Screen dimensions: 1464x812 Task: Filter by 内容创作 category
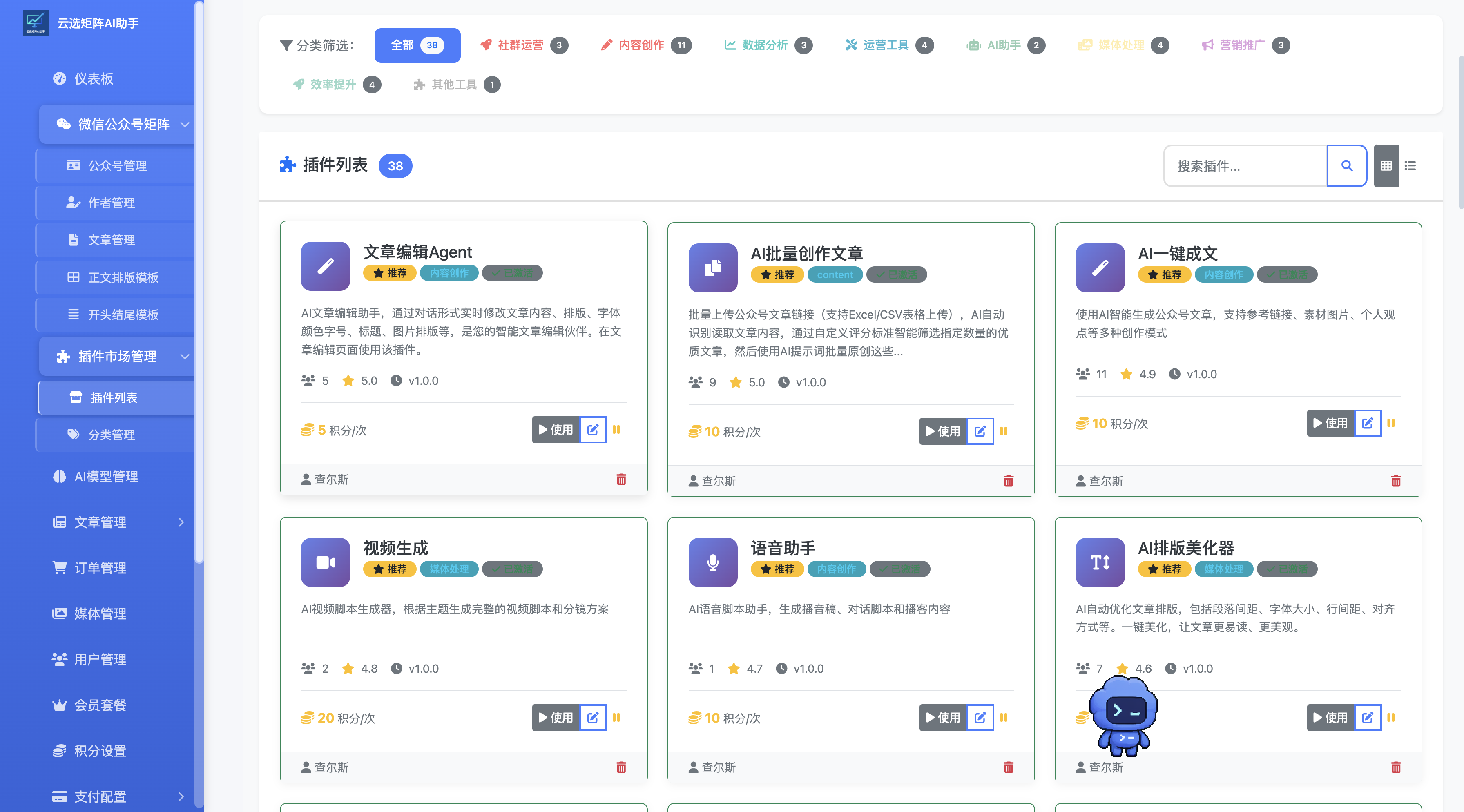pos(646,45)
